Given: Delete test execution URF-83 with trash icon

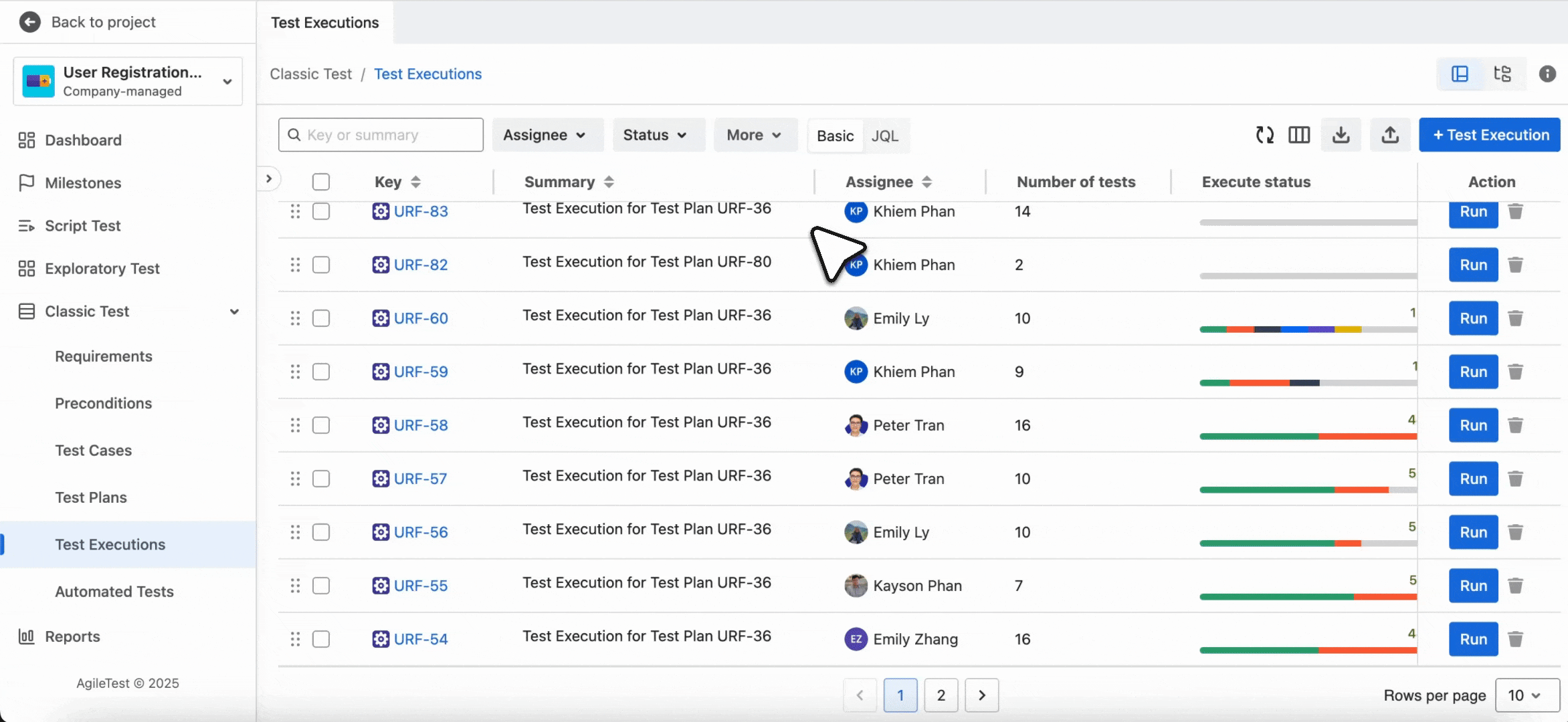Looking at the screenshot, I should [x=1516, y=212].
